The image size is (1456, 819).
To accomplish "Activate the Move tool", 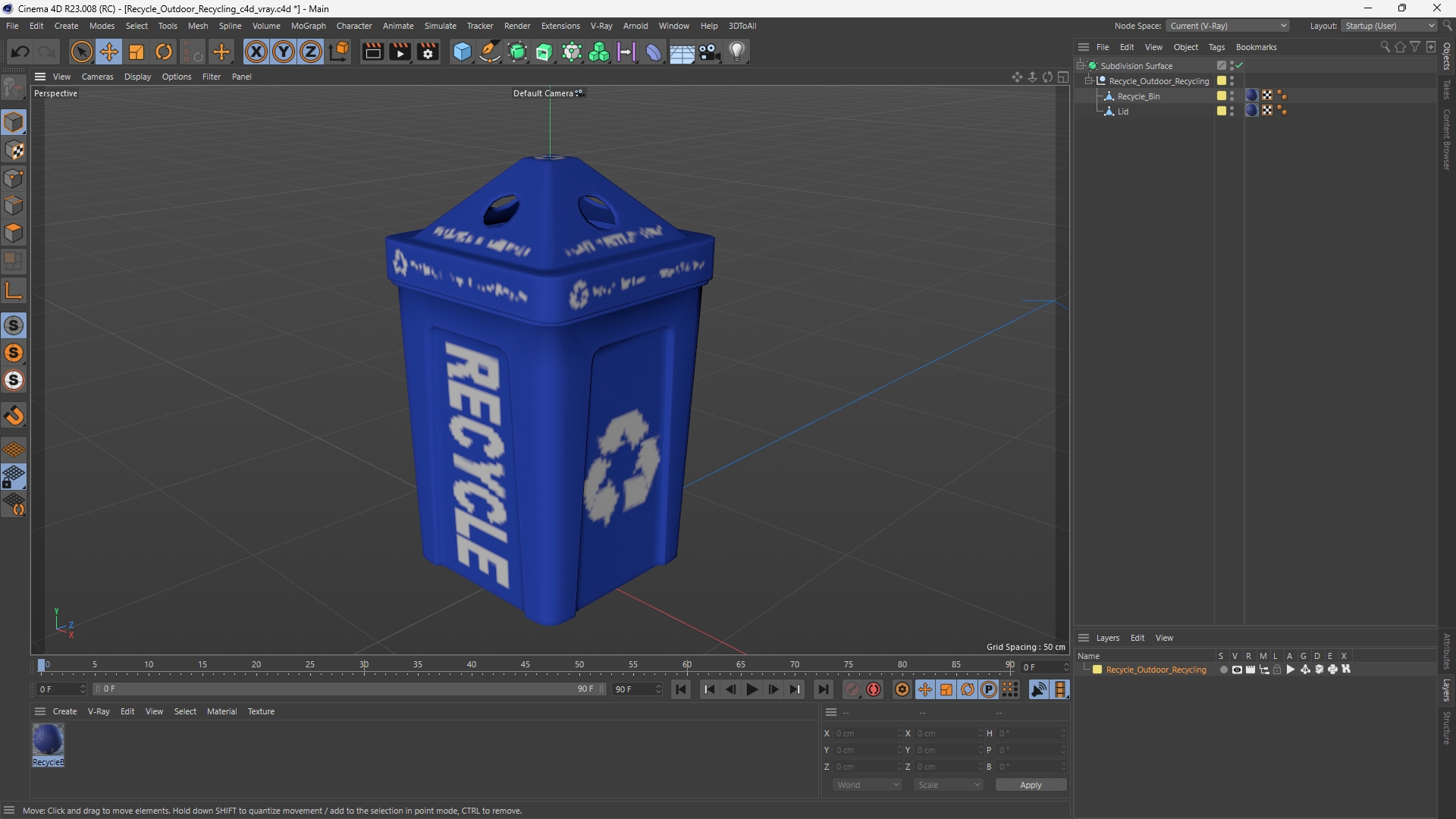I will tap(109, 52).
